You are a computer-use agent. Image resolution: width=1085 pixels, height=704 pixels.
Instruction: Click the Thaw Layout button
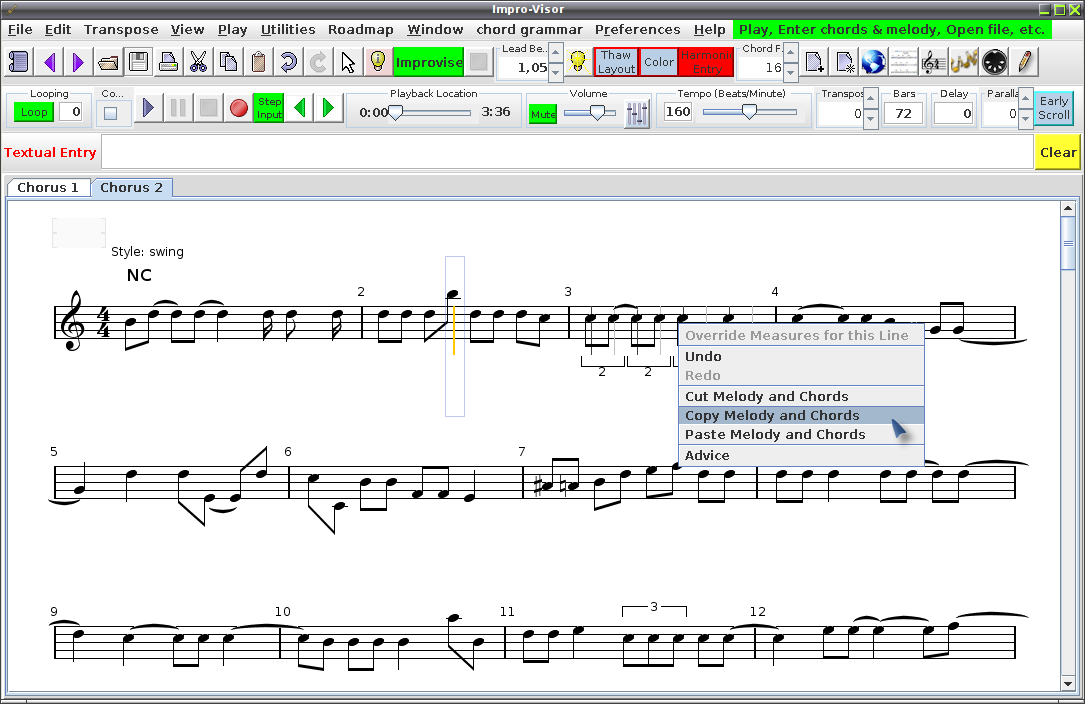tap(616, 62)
